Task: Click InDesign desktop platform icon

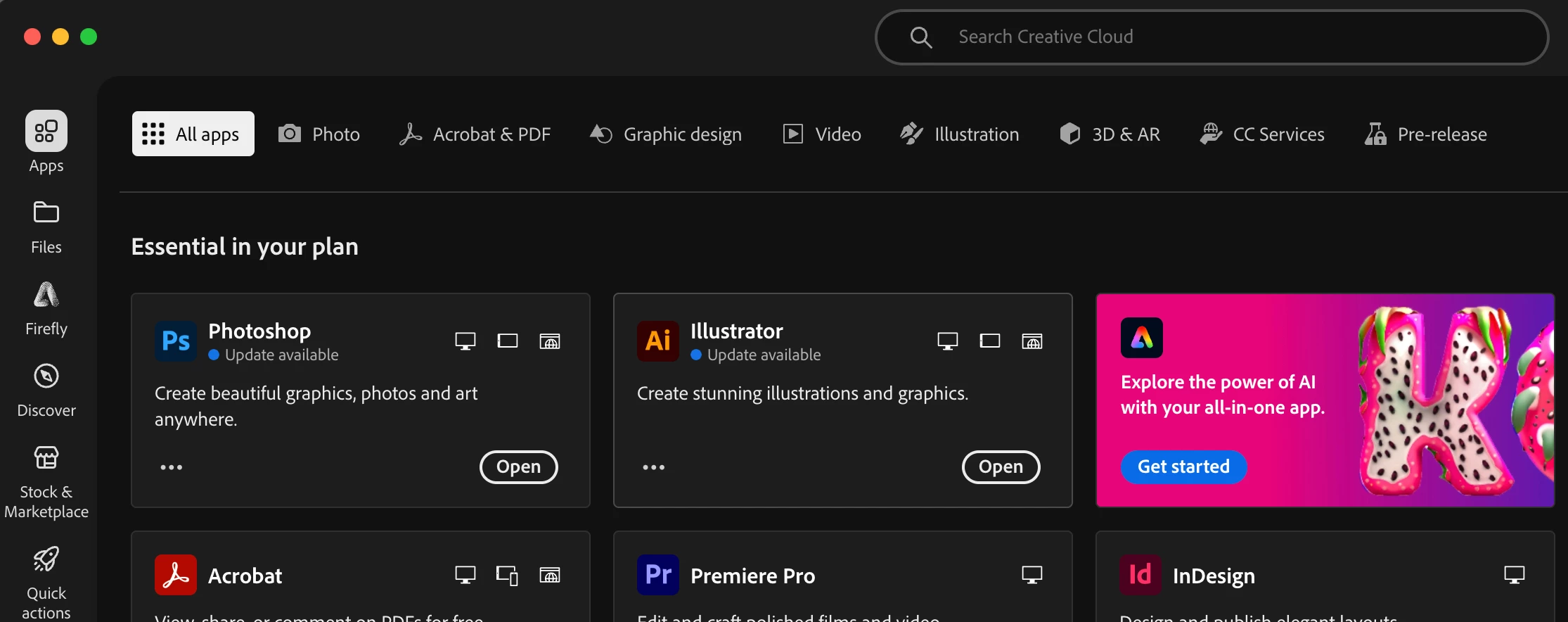Action: tap(1515, 575)
